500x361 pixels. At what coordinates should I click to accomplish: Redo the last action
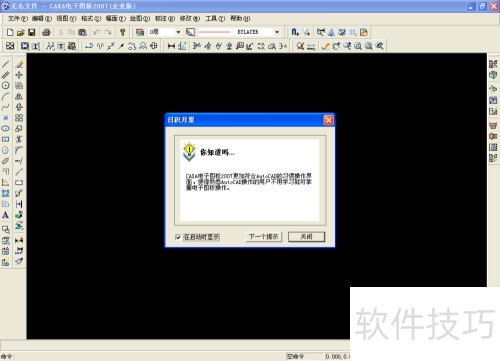pyautogui.click(x=108, y=32)
